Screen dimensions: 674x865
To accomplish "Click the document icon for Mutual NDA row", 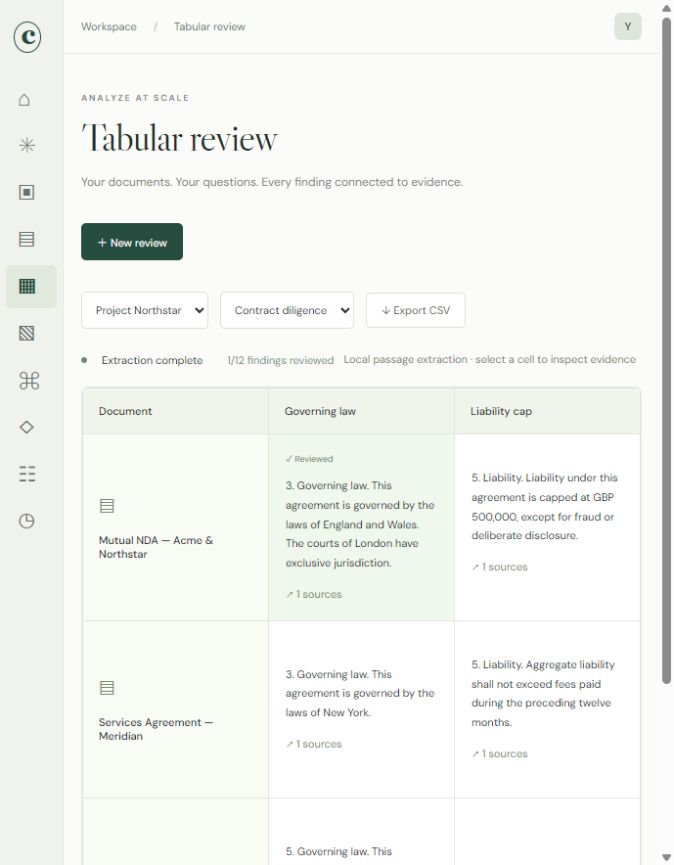I will coord(107,506).
